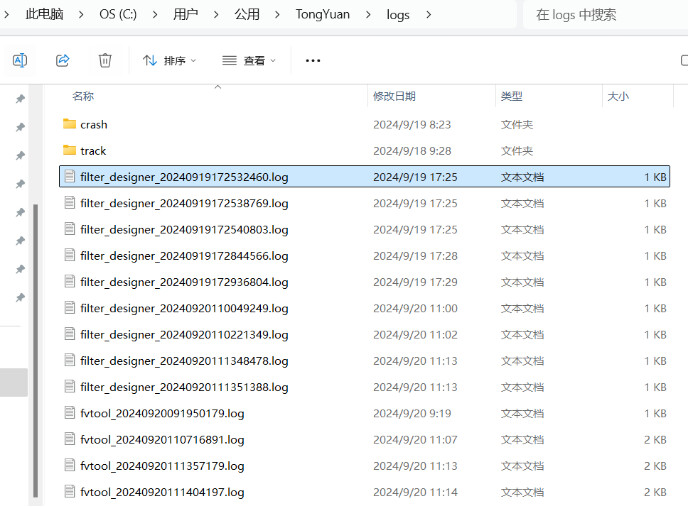This screenshot has width=688, height=507.
Task: Click the 文件夹 type of crash
Action: pyautogui.click(x=517, y=125)
